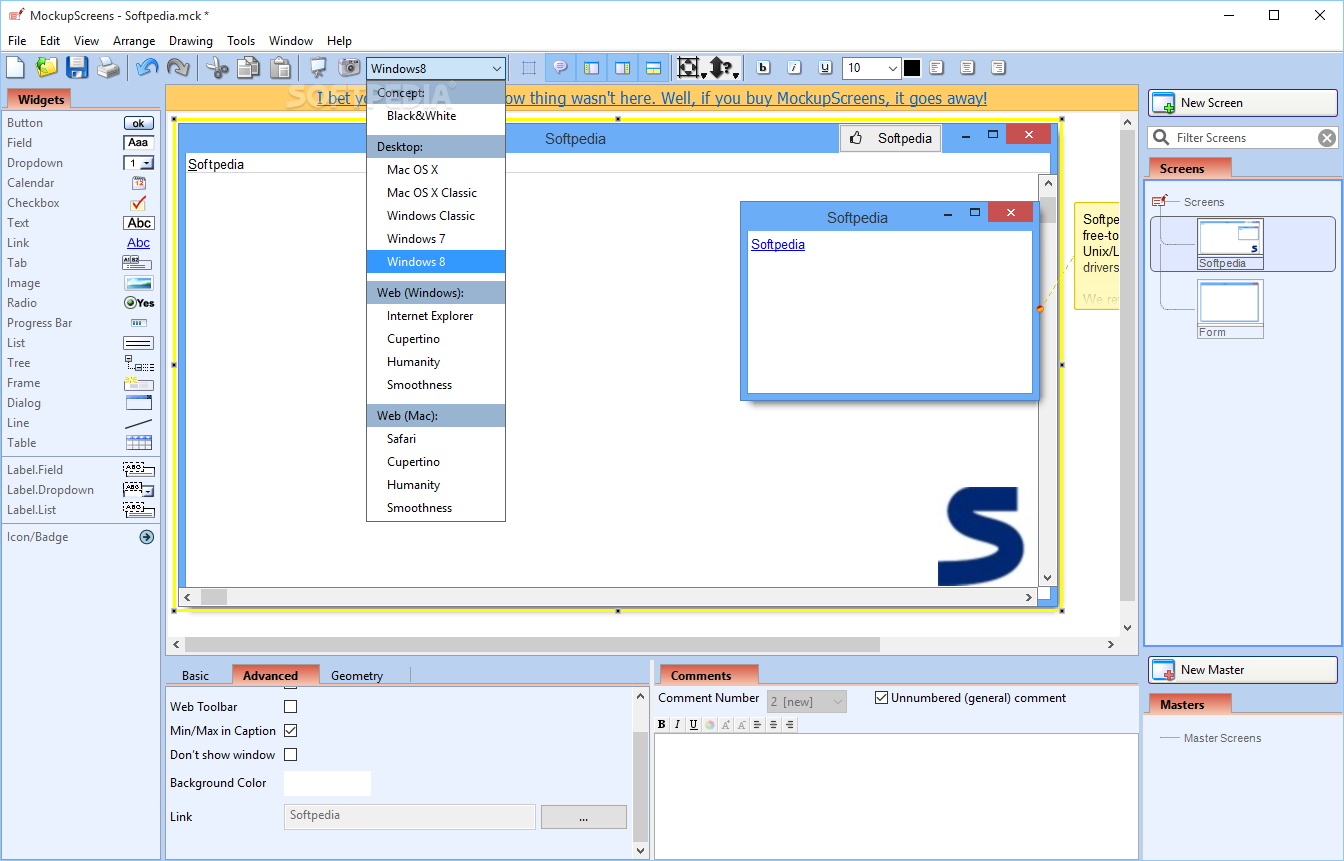Apply italic with the toolbar i button
Screen dimensions: 1344x861
pyautogui.click(x=794, y=68)
